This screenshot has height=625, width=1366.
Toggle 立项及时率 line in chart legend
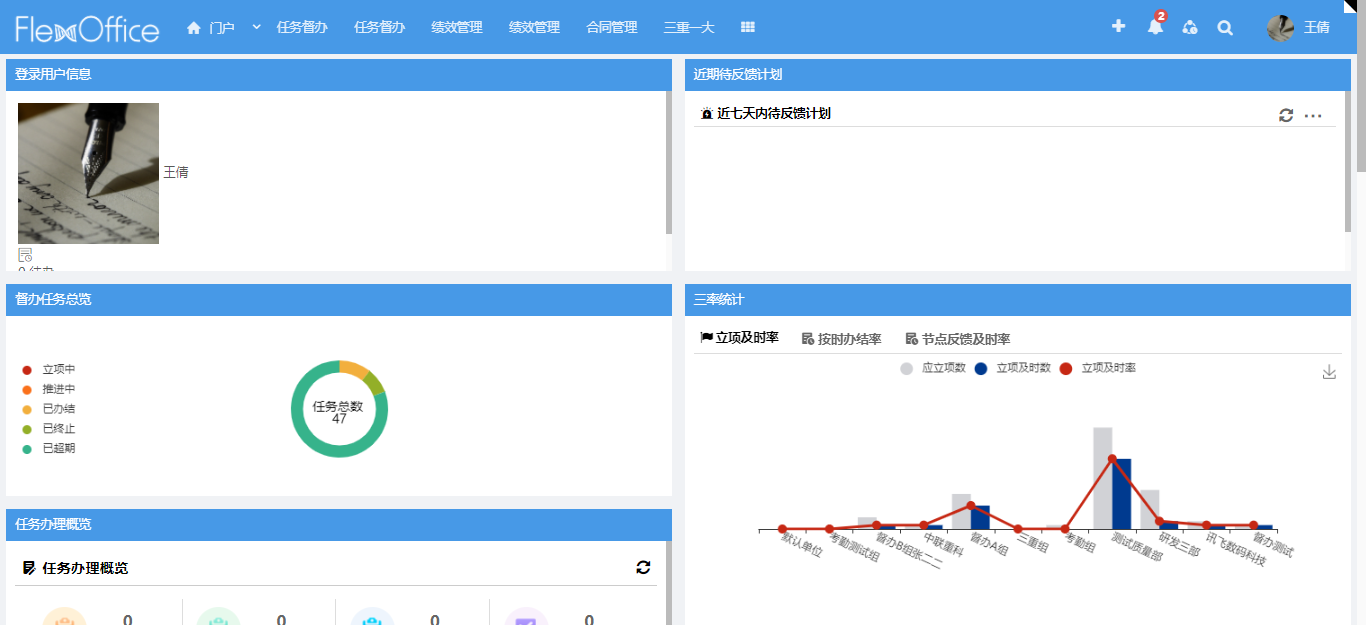pos(1097,368)
